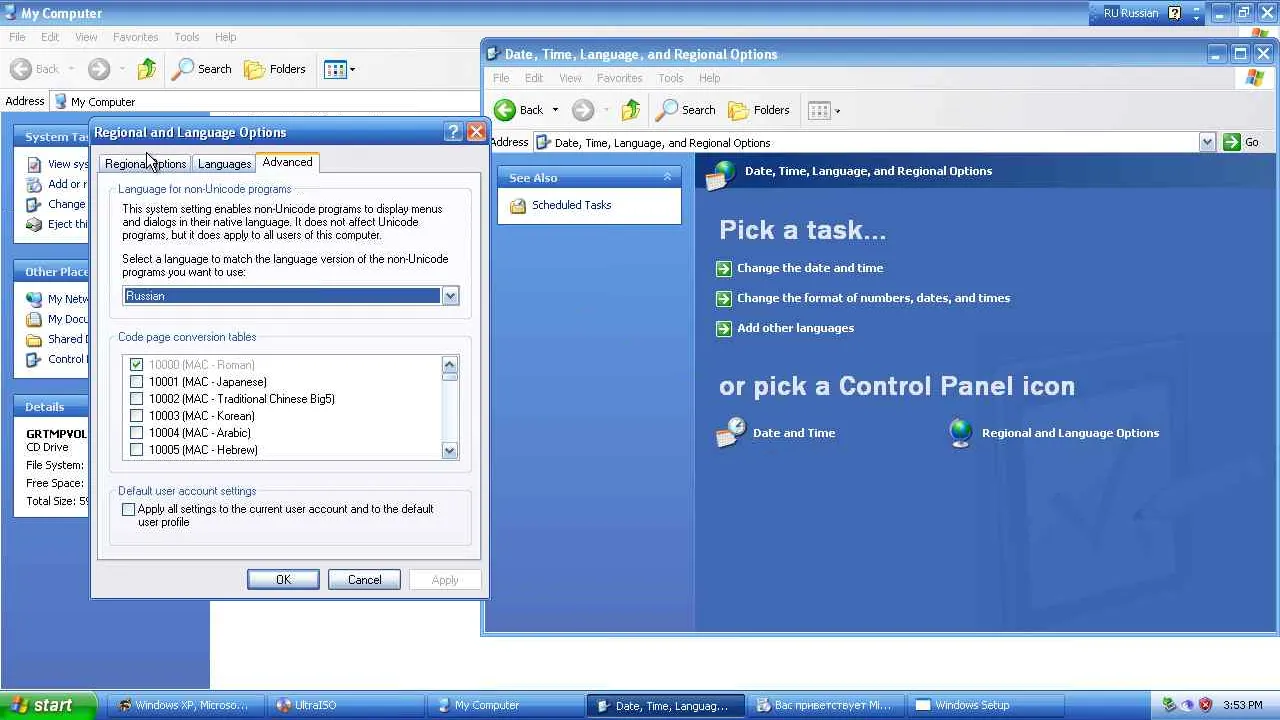The image size is (1280, 720).
Task: Switch to Windows Setup taskbar button
Action: coord(986,705)
